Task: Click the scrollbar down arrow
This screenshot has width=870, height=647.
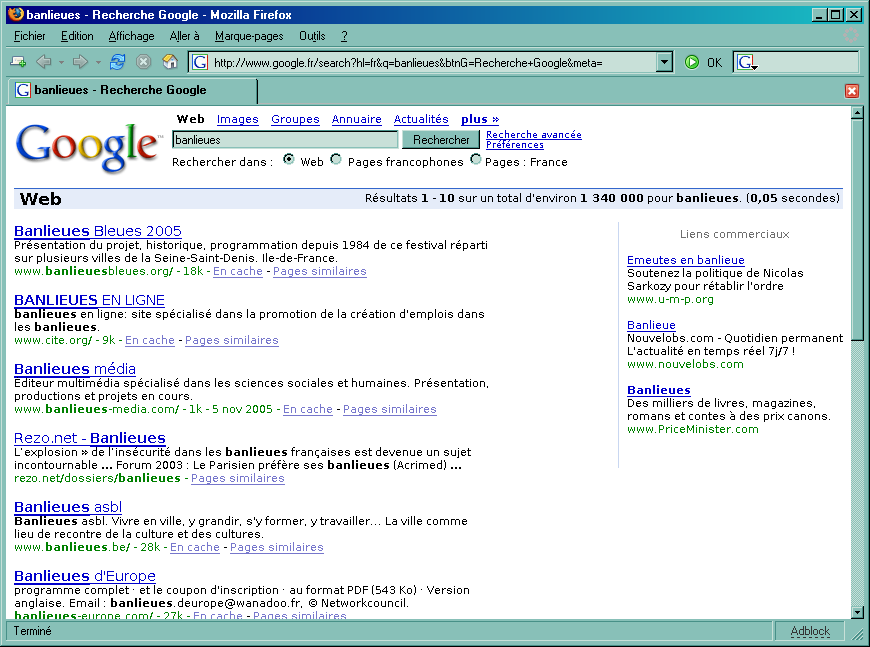Action: click(857, 613)
